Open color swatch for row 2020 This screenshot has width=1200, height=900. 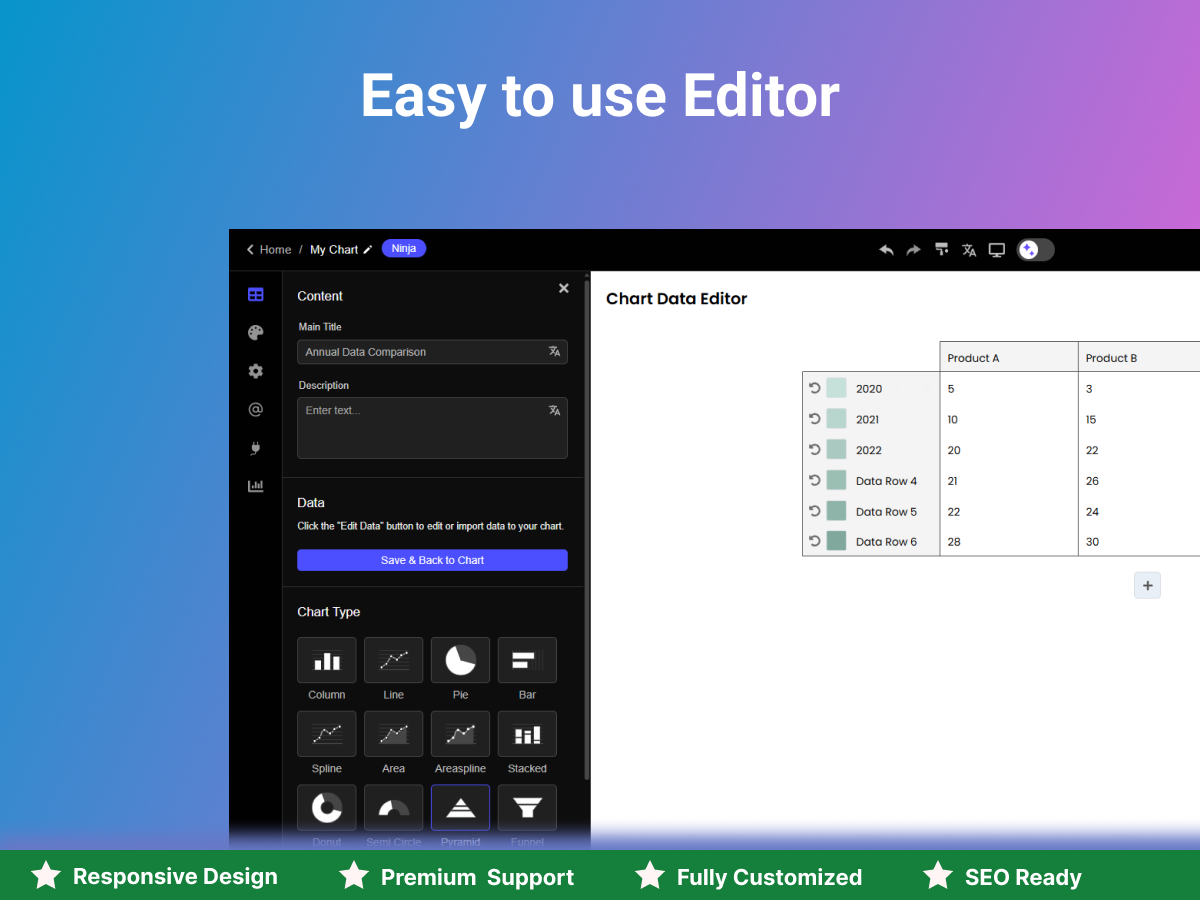point(836,388)
